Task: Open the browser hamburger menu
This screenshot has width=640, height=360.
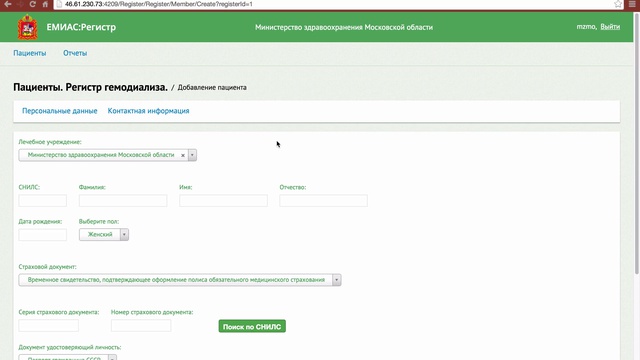Action: (632, 4)
